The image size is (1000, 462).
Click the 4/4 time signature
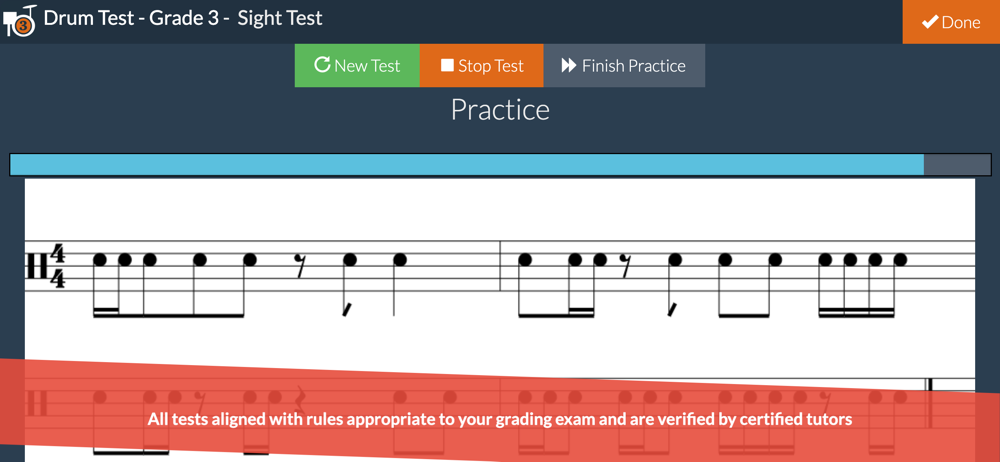click(x=57, y=266)
